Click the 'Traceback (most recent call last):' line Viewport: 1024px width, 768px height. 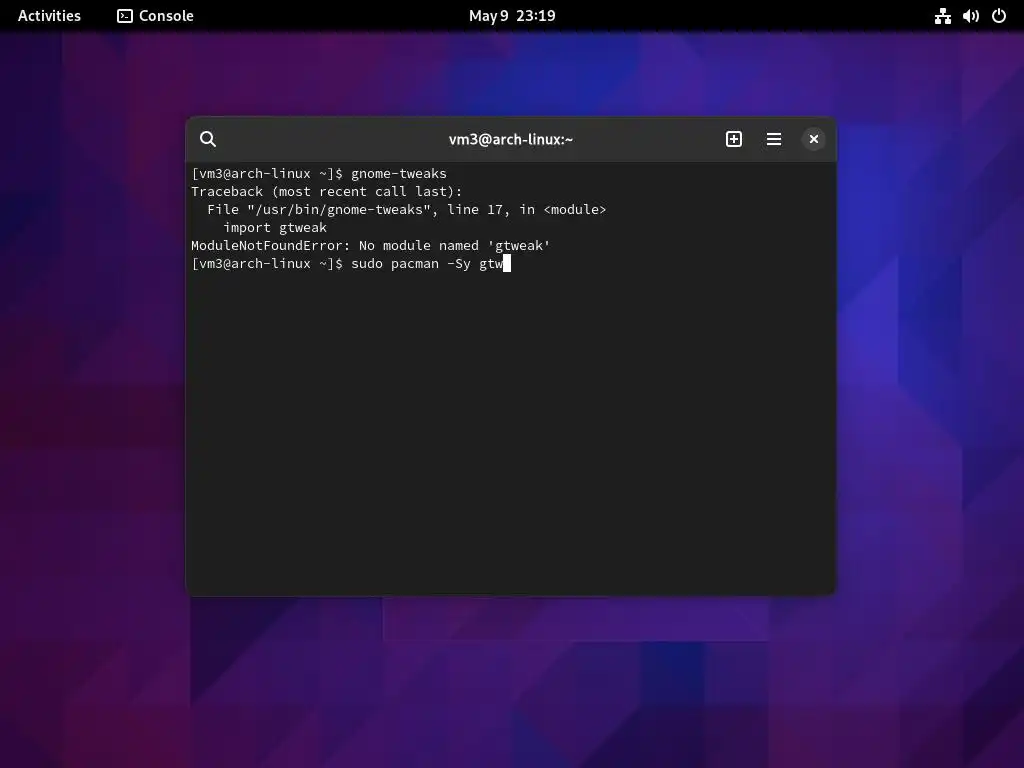327,191
